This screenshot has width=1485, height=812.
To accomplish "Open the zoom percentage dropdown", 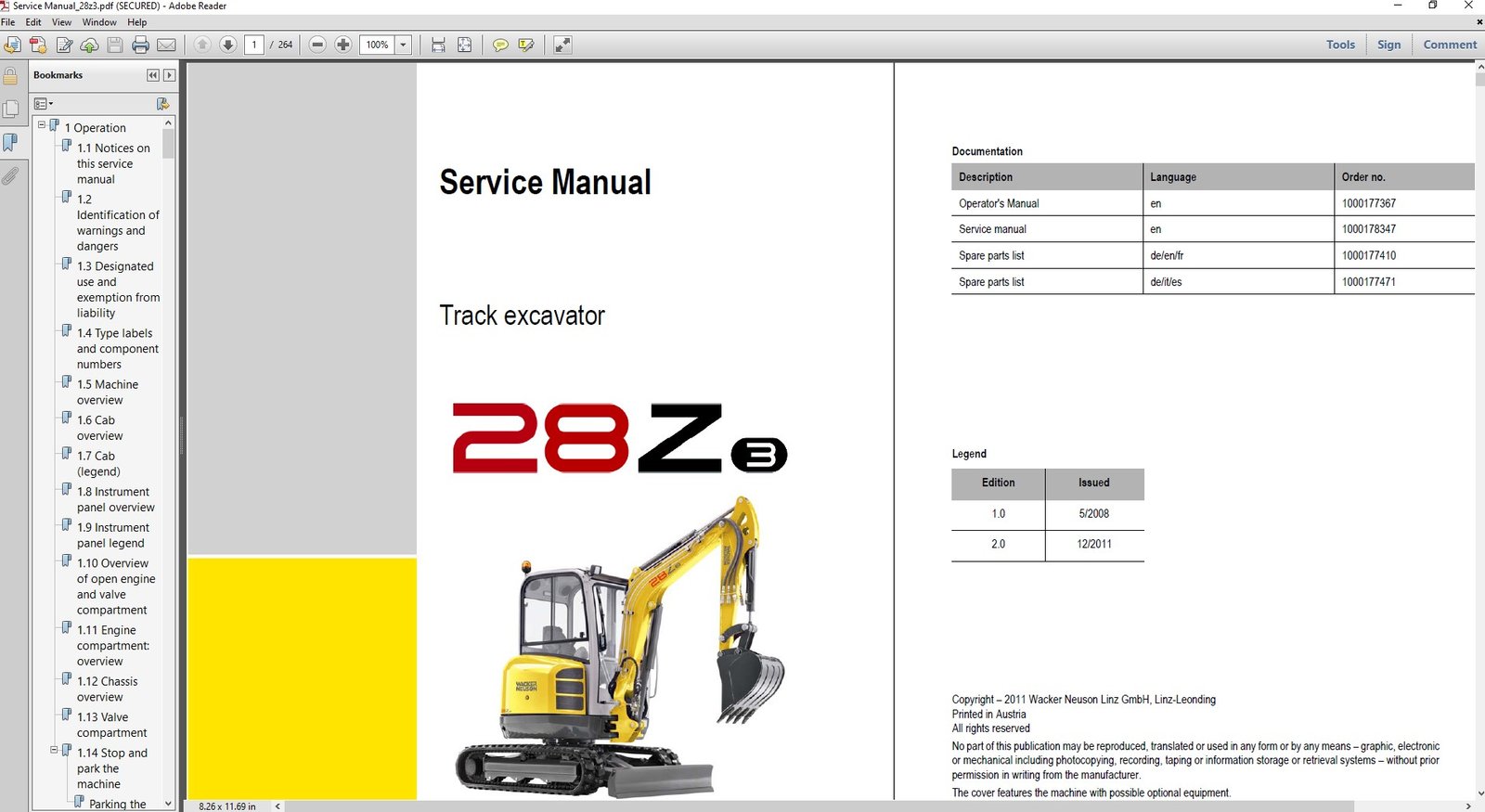I will (403, 45).
